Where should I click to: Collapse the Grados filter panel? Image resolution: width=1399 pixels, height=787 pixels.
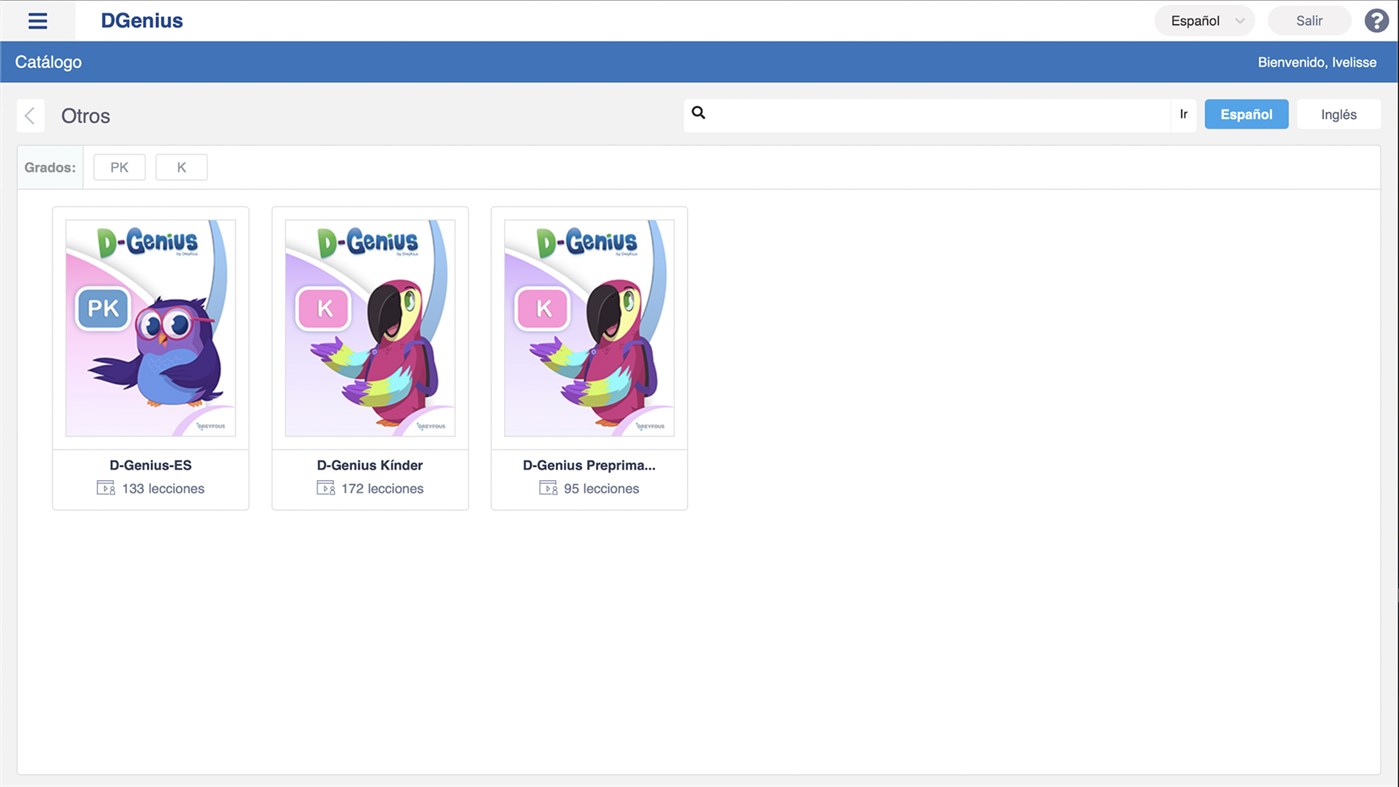49,166
